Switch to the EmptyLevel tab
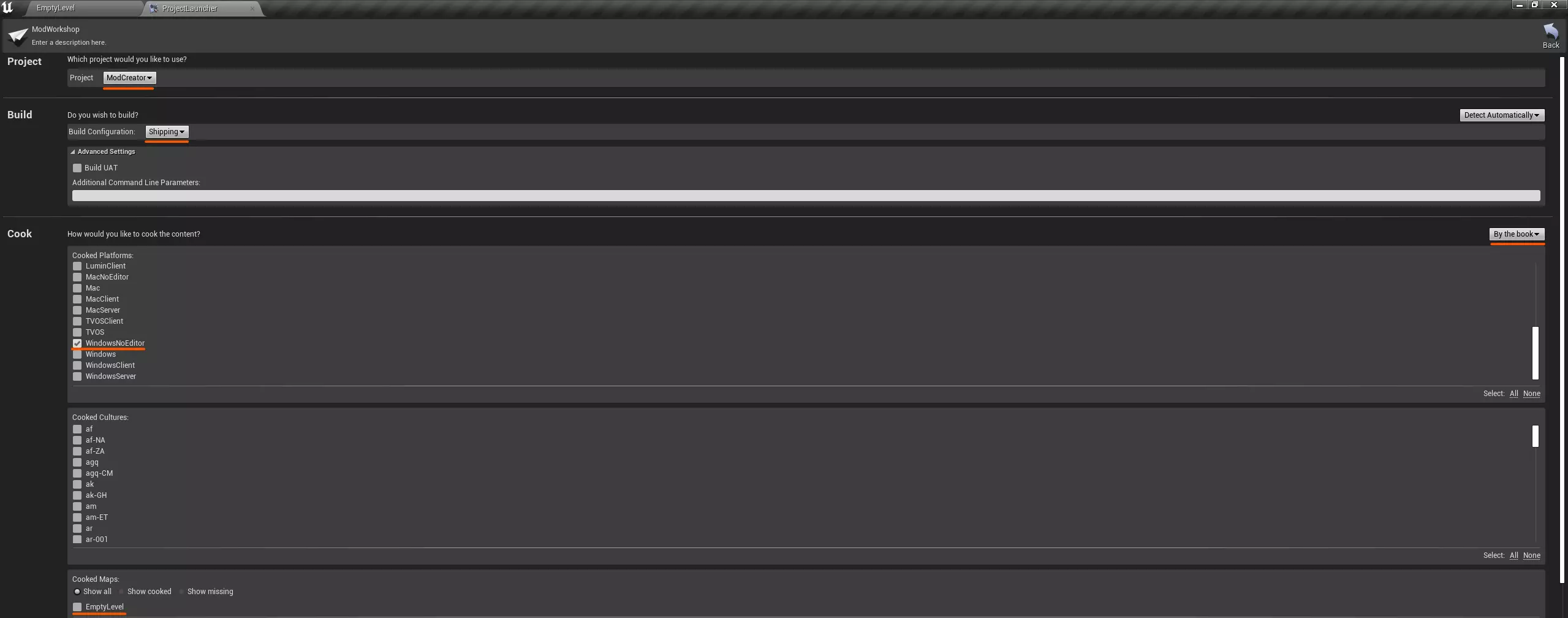This screenshot has width=1568, height=618. point(56,8)
